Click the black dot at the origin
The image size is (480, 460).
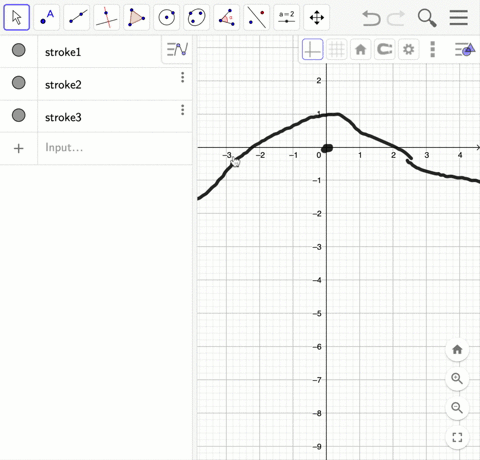(x=327, y=148)
